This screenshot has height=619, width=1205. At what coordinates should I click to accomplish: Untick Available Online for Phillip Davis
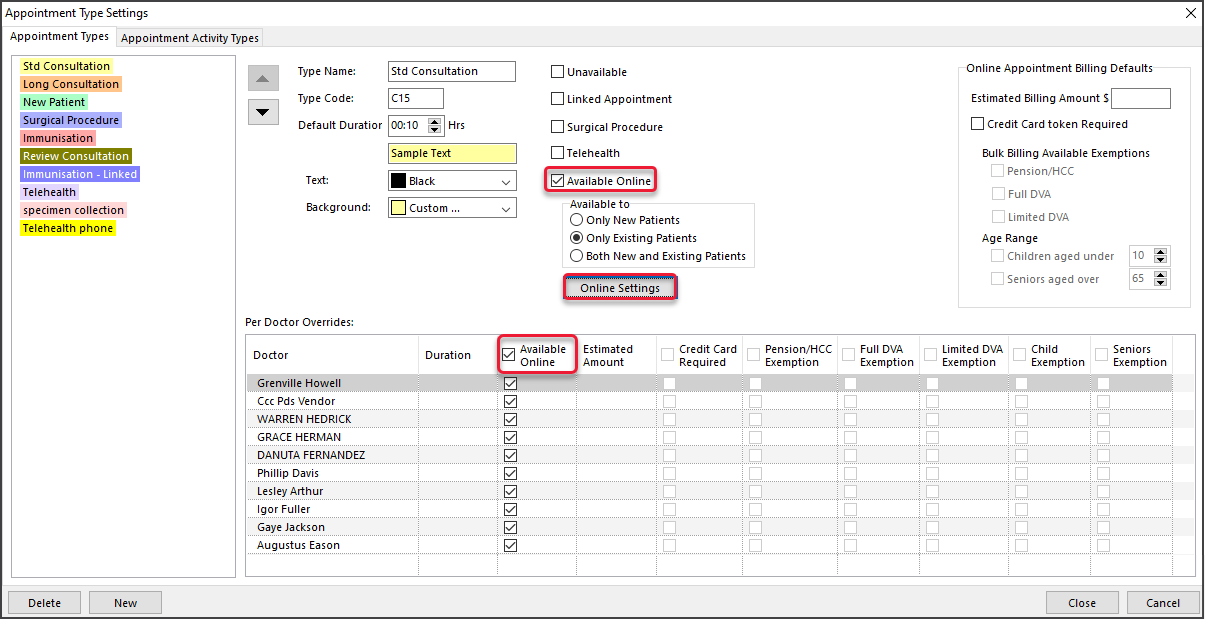511,473
